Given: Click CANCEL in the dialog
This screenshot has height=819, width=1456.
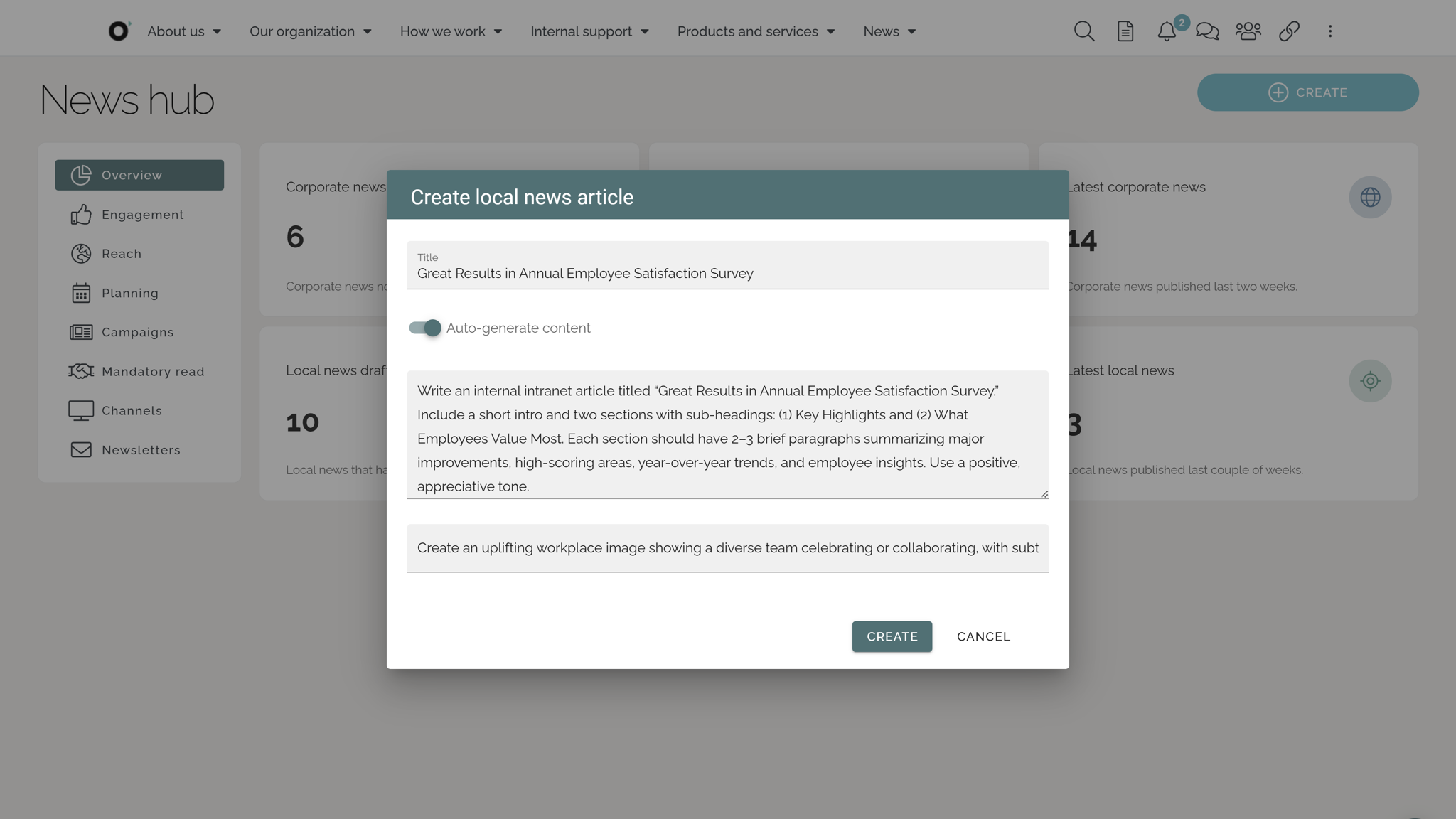Looking at the screenshot, I should pos(983,636).
